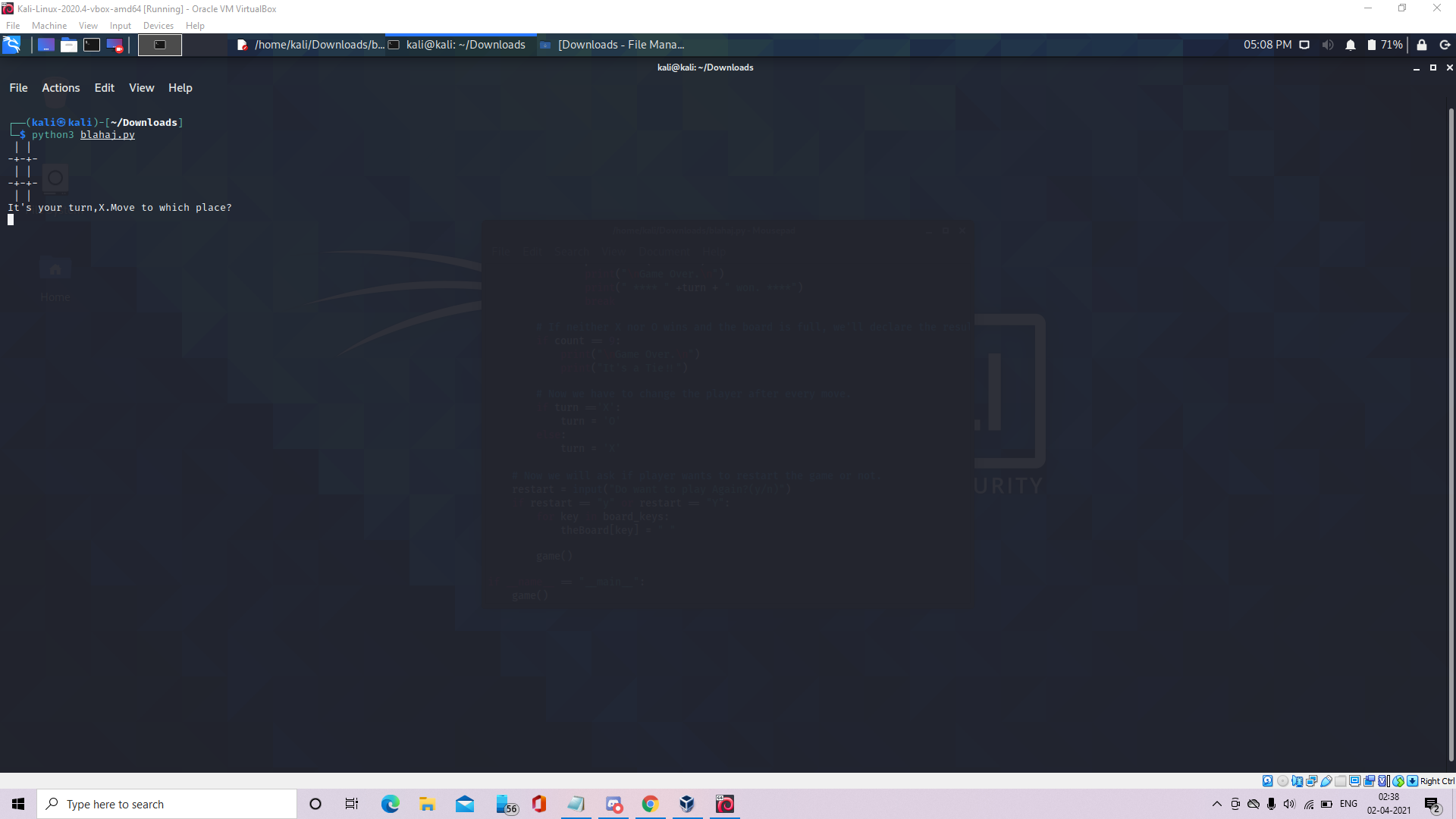
Task: Switch to Downloads File Manager window
Action: pos(613,45)
